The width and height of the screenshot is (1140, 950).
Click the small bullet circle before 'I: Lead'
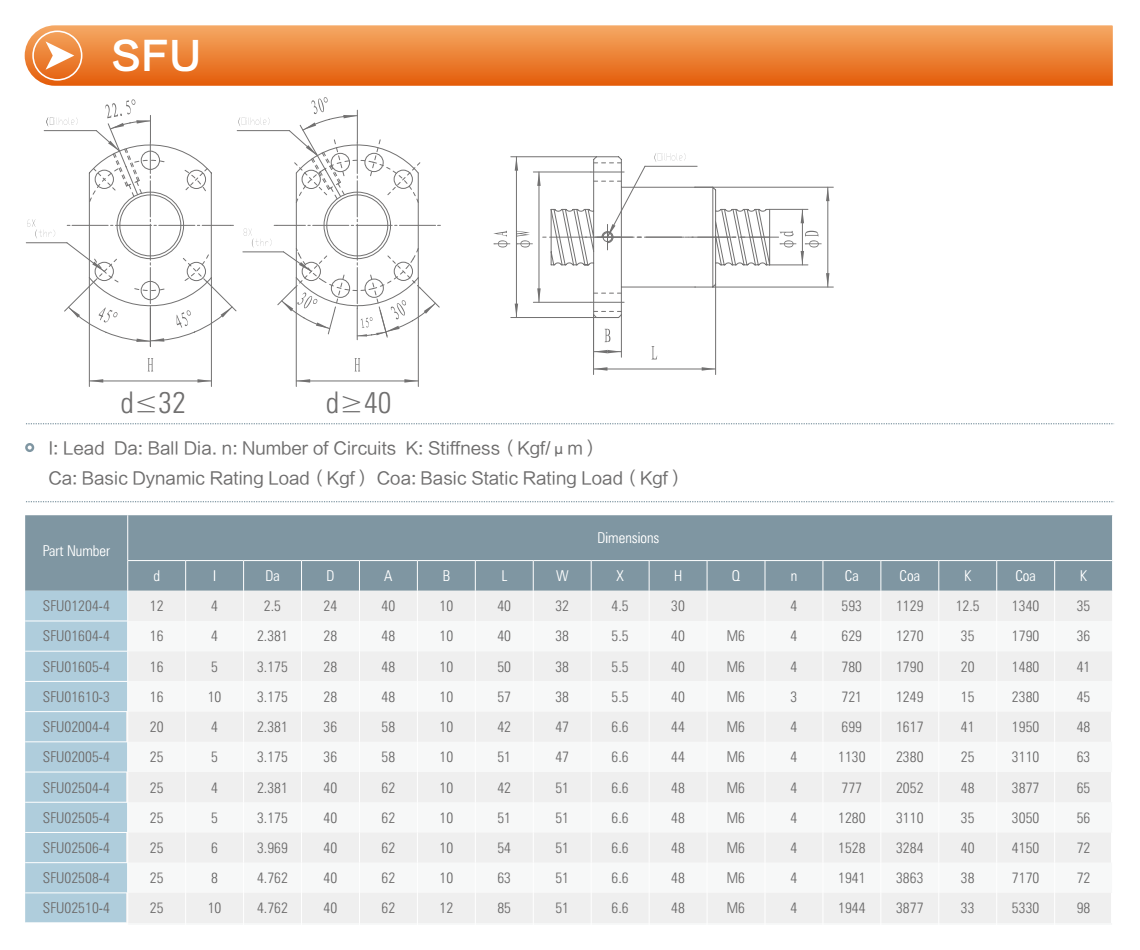(x=30, y=448)
